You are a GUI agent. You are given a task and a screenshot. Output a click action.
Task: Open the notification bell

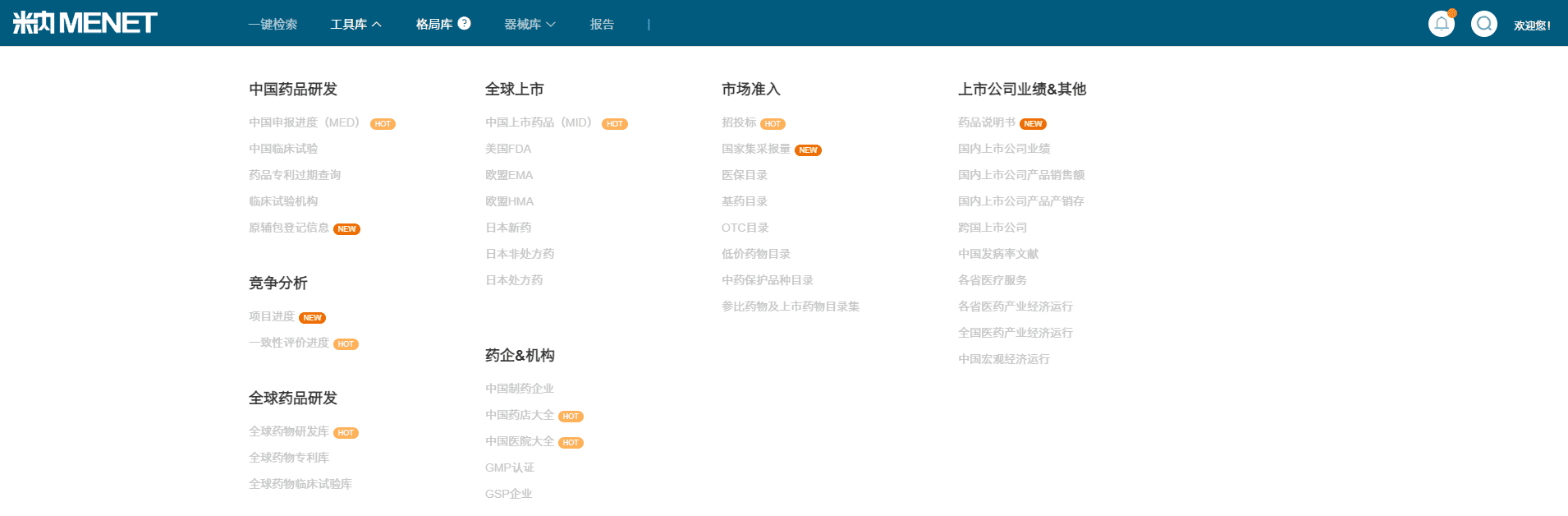[x=1442, y=24]
